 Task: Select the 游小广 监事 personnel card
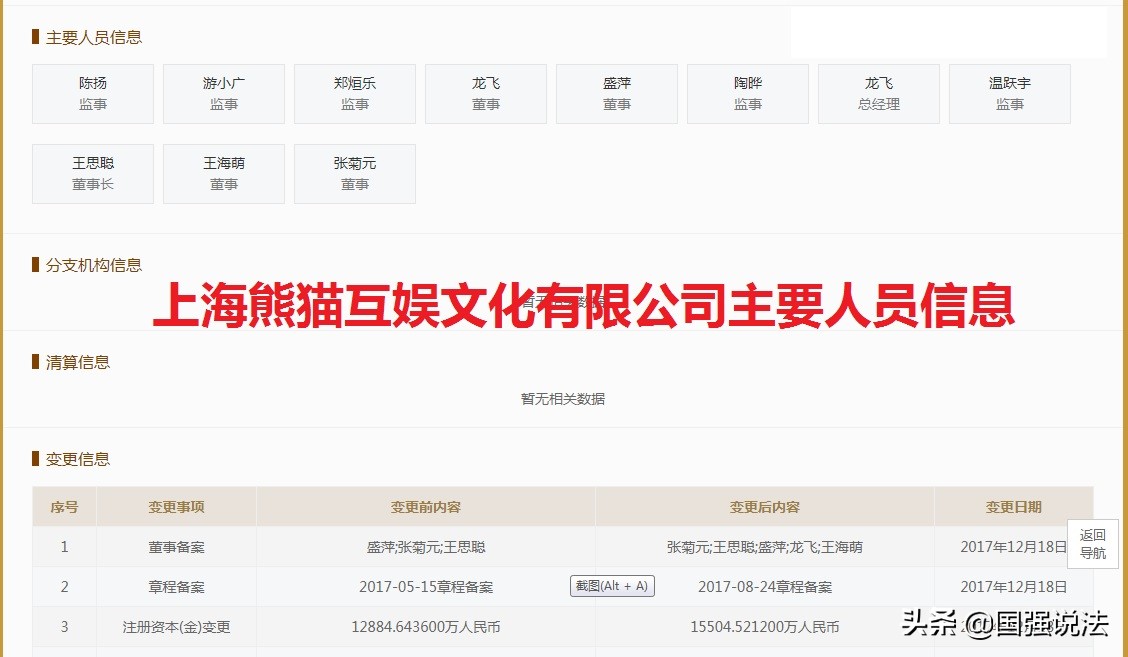(x=223, y=93)
